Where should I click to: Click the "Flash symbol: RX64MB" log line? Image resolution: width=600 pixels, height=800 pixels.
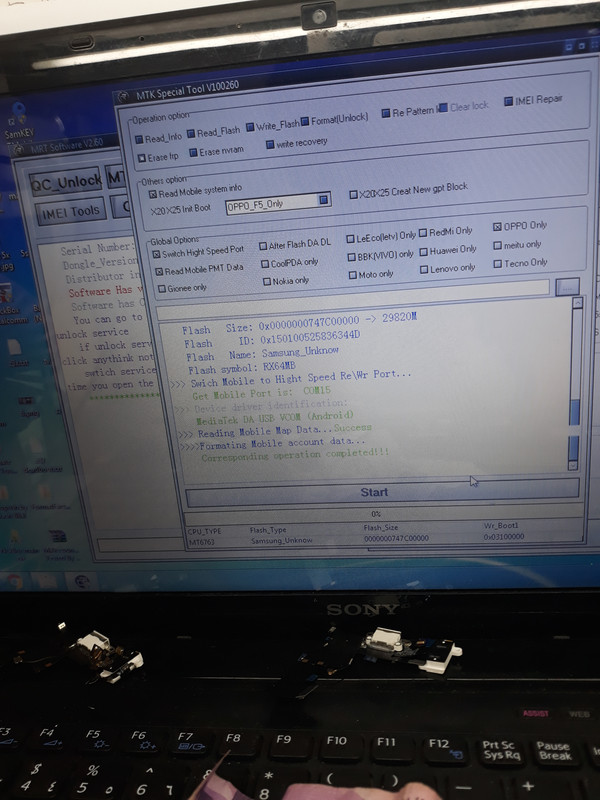coord(242,368)
